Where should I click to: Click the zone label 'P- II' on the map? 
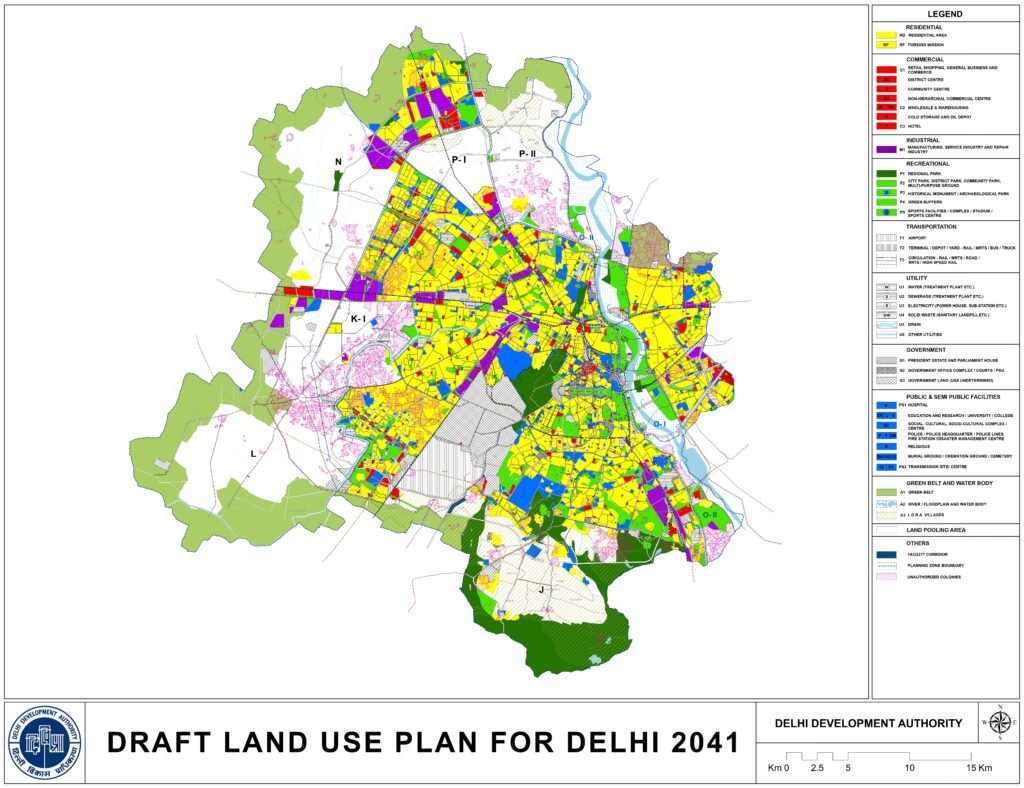tap(527, 153)
